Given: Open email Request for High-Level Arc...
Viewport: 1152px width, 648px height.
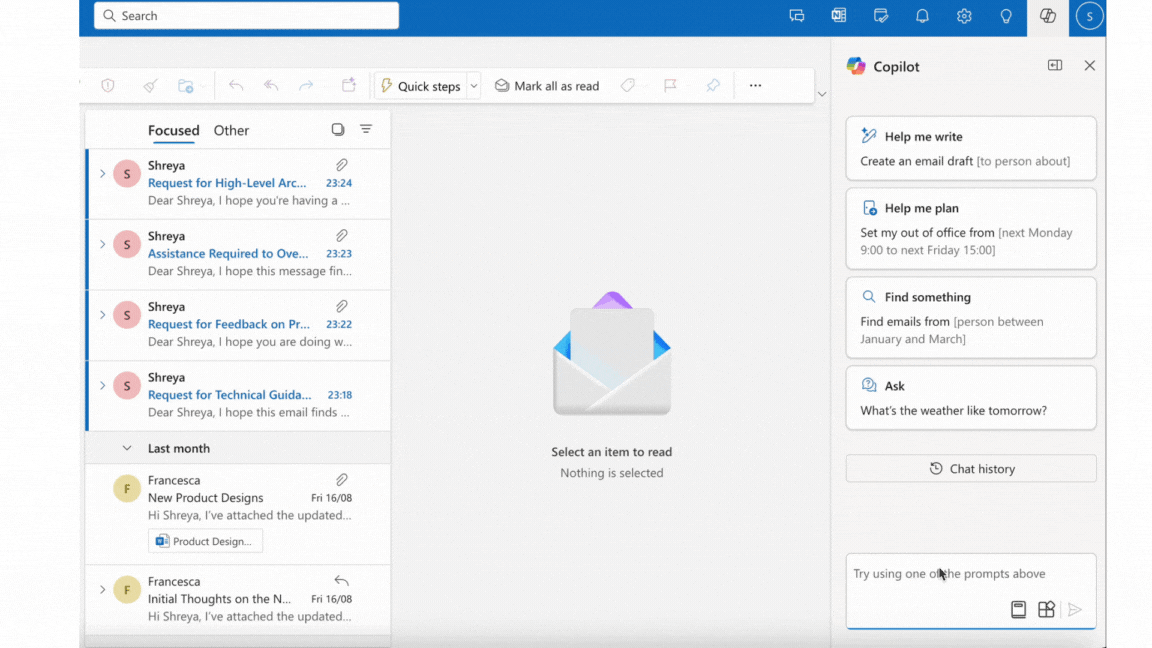Looking at the screenshot, I should pyautogui.click(x=239, y=184).
